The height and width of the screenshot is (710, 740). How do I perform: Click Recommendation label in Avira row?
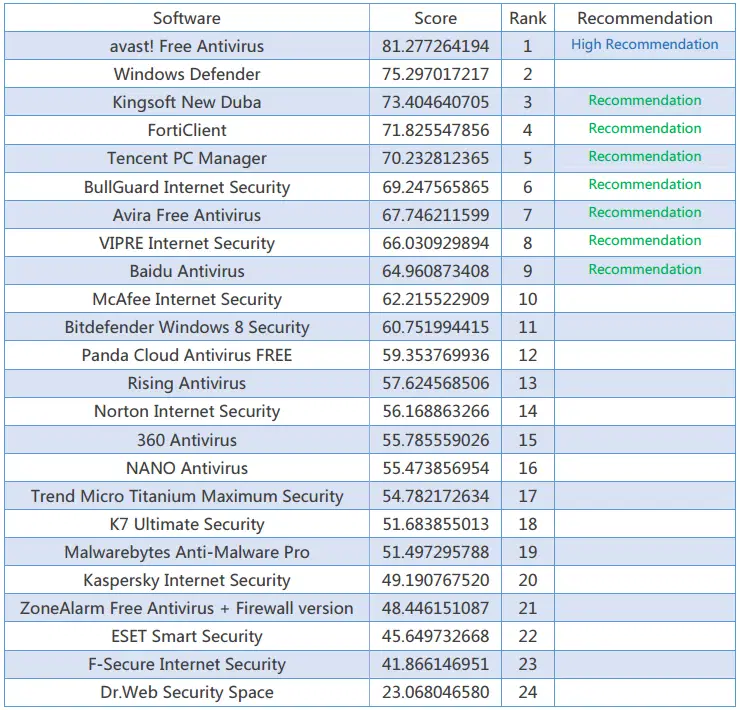click(x=645, y=212)
